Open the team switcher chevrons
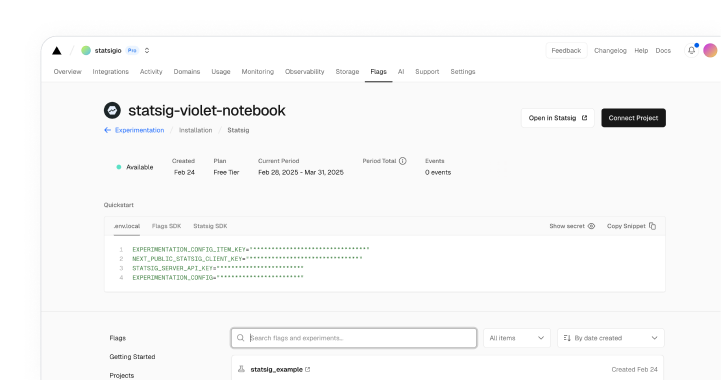 147,51
